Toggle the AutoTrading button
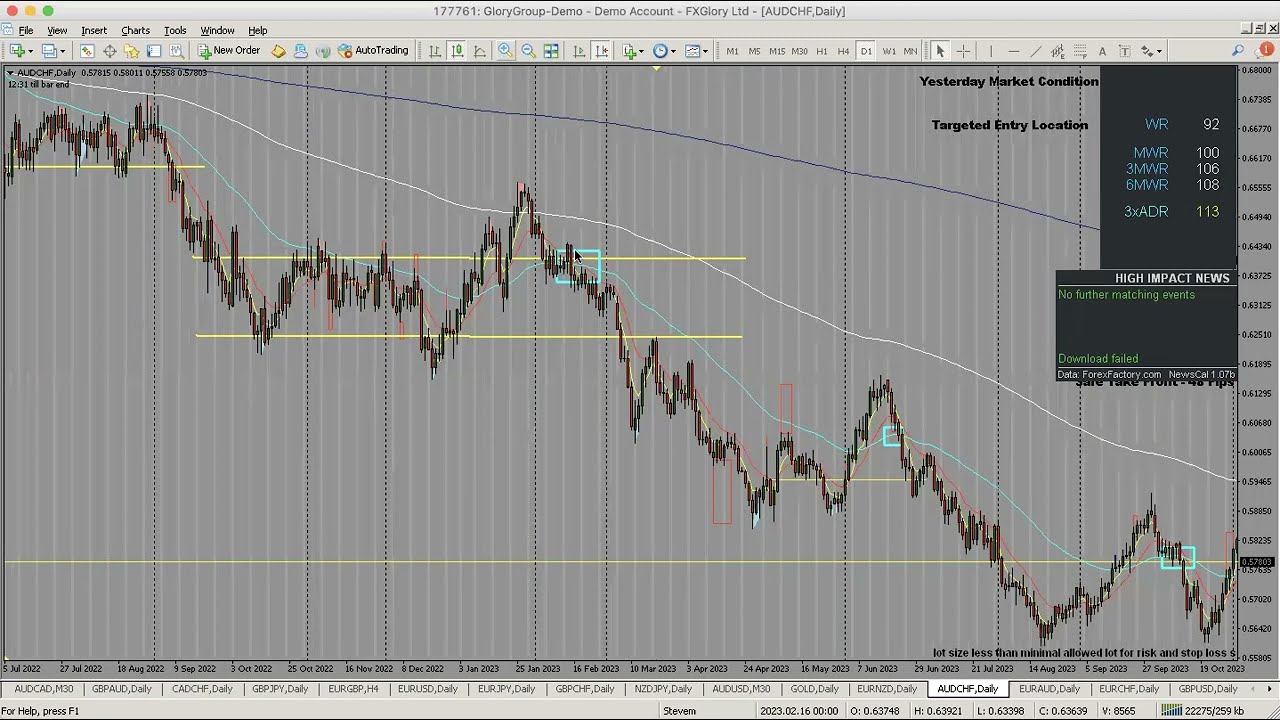This screenshot has width=1280, height=720. pyautogui.click(x=373, y=51)
